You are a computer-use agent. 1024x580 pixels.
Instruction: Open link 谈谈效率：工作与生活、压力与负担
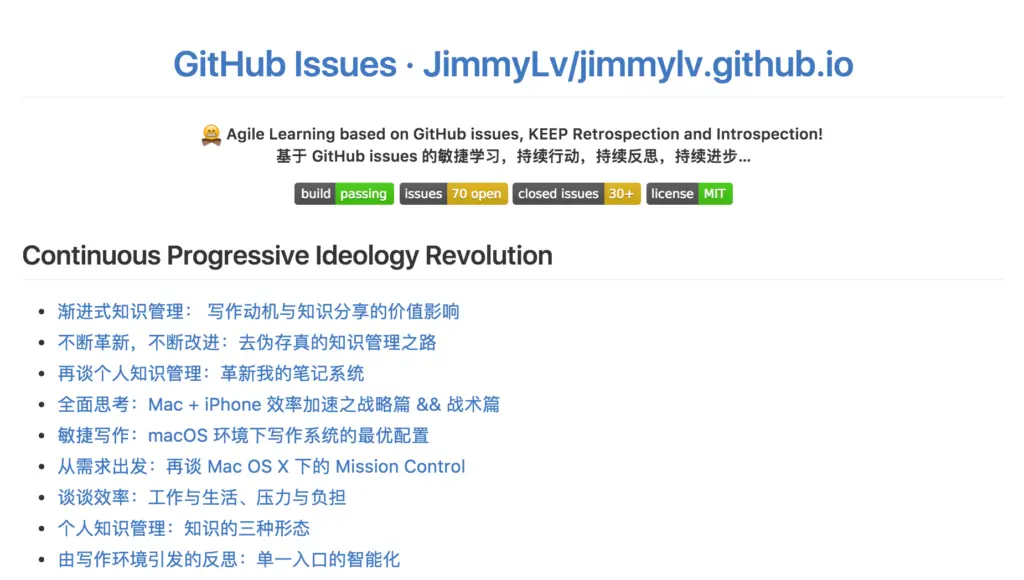coord(202,498)
